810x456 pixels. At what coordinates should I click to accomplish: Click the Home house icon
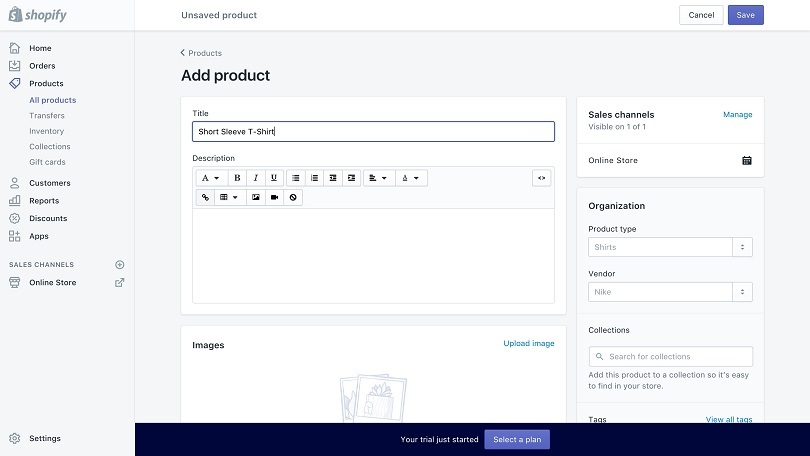pos(14,48)
